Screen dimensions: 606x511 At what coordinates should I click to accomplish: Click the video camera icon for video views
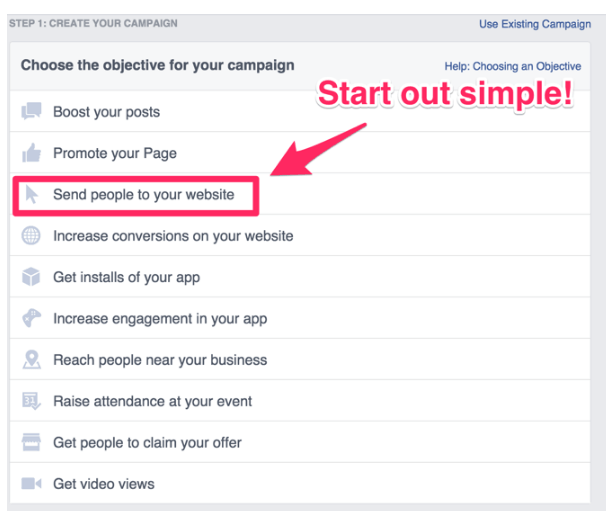pos(31,483)
